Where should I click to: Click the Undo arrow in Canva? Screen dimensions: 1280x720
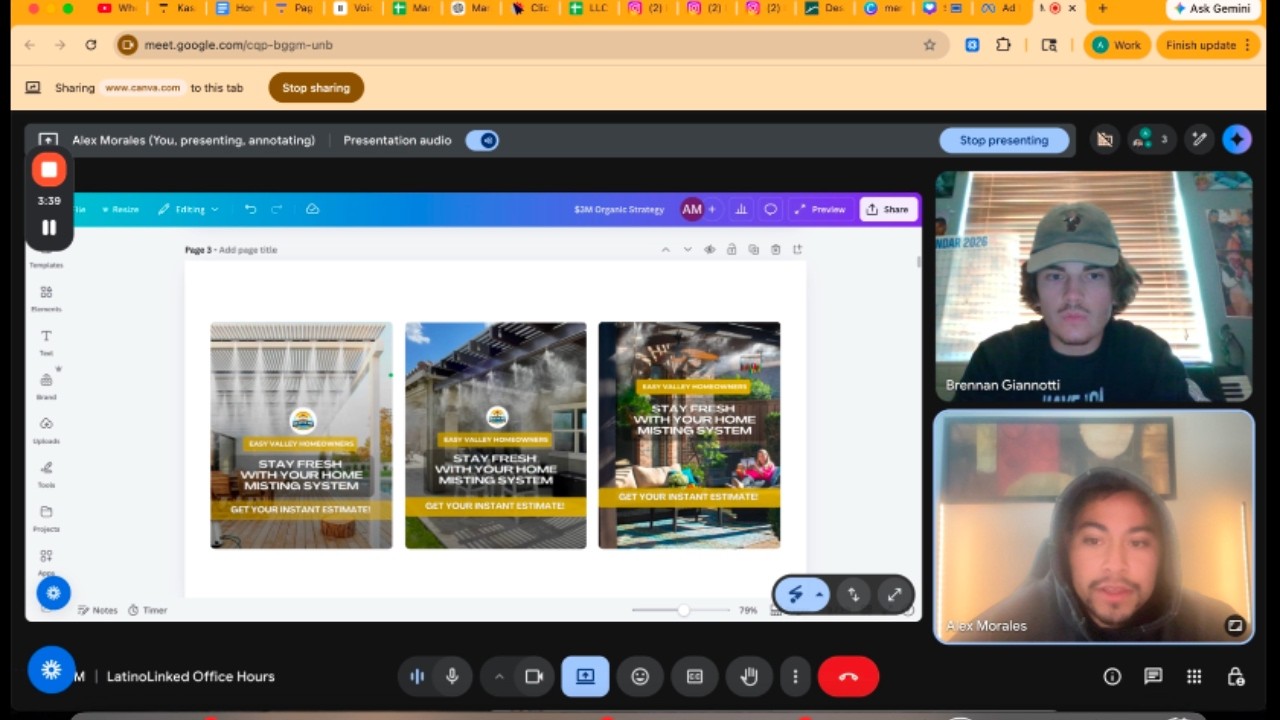(x=250, y=209)
